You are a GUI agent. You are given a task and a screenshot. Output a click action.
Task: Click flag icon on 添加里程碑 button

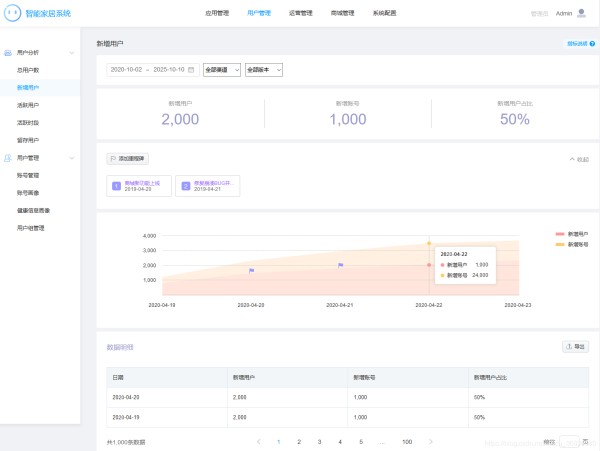click(113, 158)
